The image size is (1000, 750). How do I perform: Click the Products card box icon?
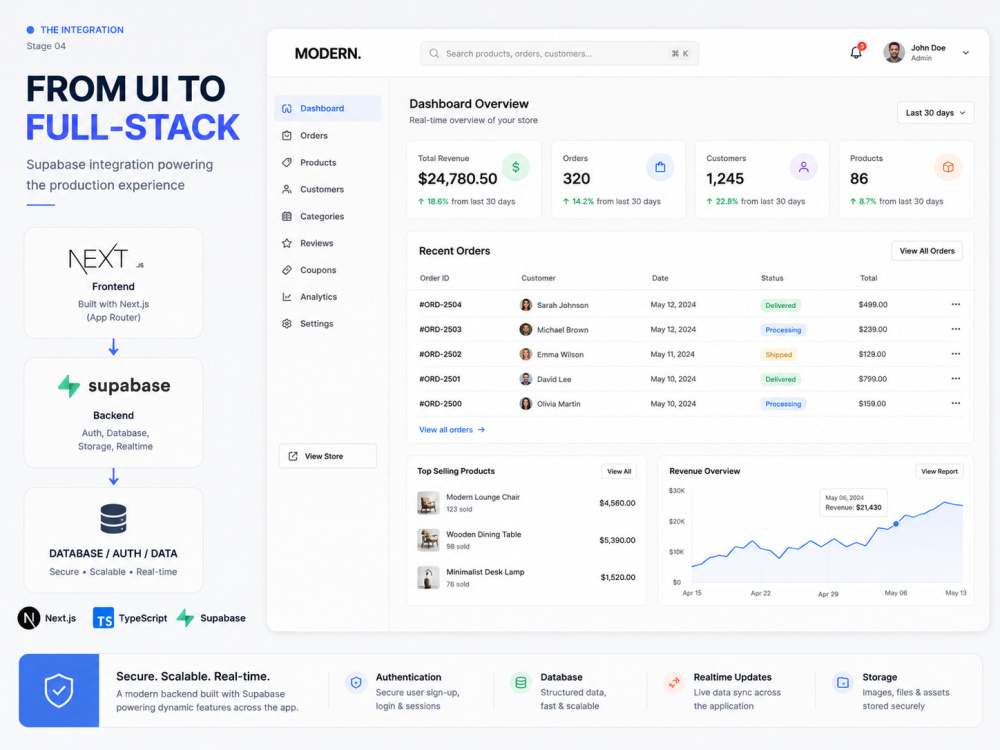point(948,167)
